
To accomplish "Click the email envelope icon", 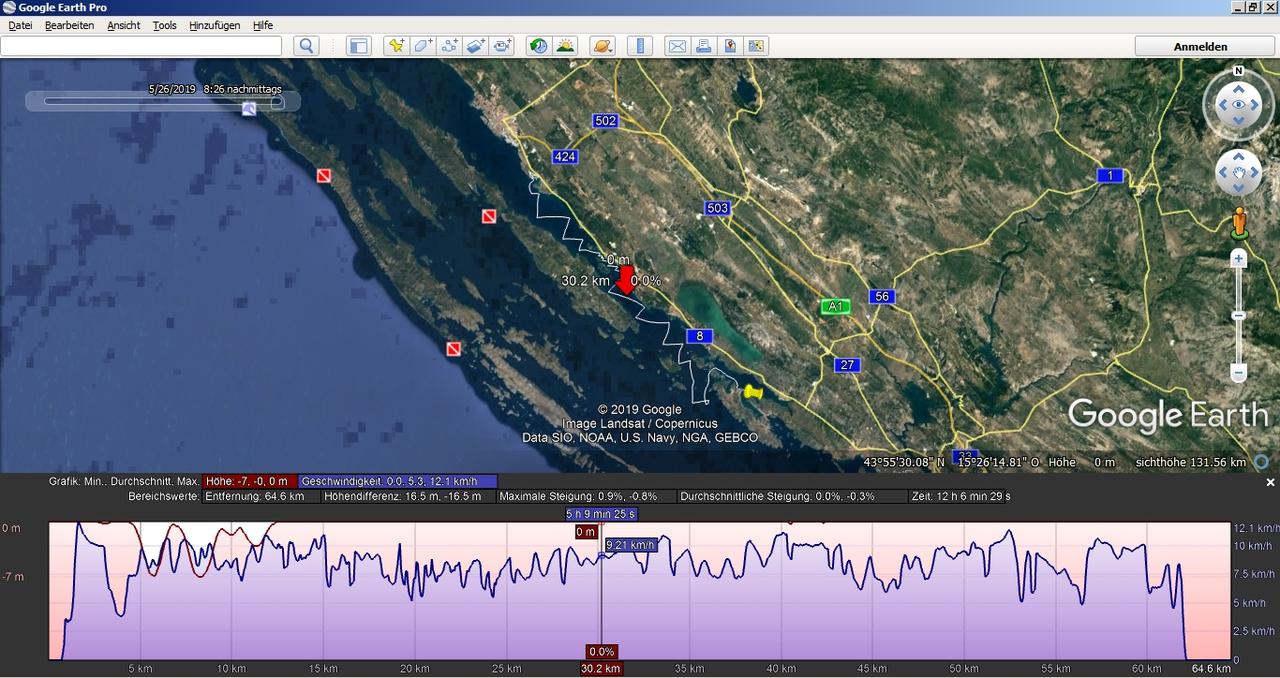I will click(677, 46).
